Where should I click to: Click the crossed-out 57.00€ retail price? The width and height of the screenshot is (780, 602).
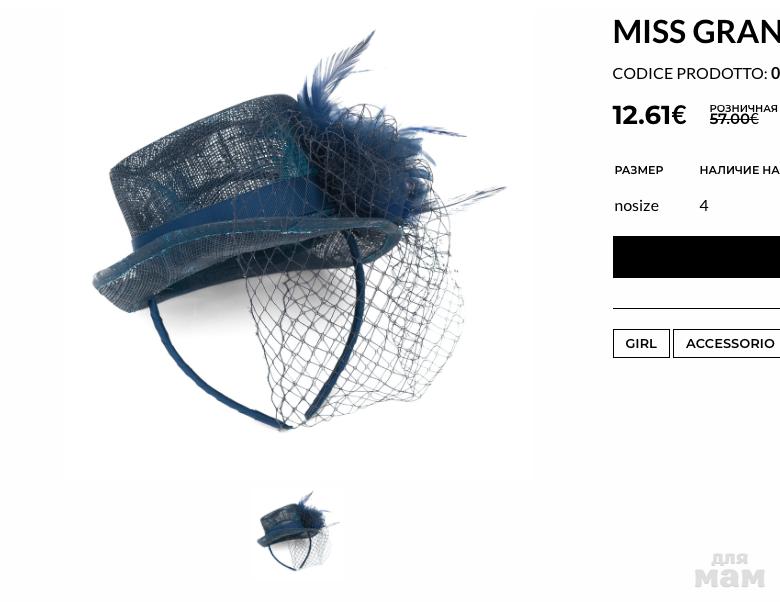click(734, 119)
